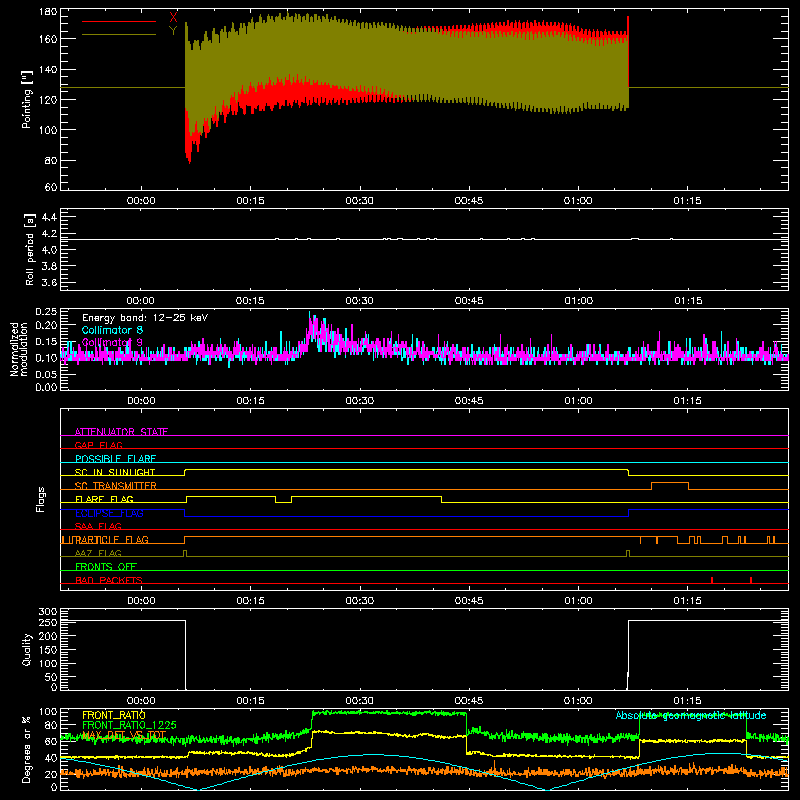The height and width of the screenshot is (800, 800).
Task: Click 00:30 tick label under Roll period plot
Action: tap(360, 301)
